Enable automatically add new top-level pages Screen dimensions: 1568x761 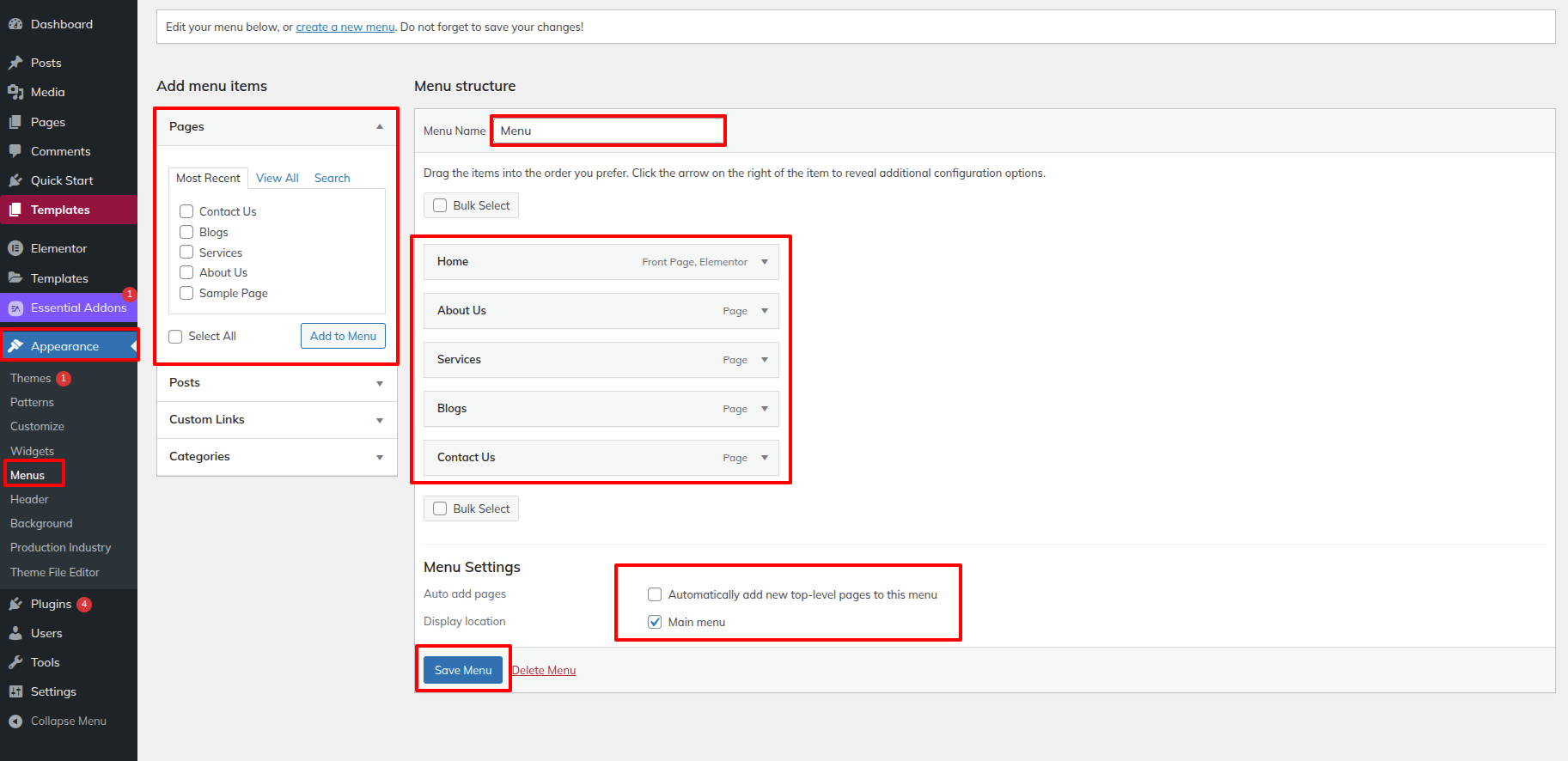(x=655, y=594)
